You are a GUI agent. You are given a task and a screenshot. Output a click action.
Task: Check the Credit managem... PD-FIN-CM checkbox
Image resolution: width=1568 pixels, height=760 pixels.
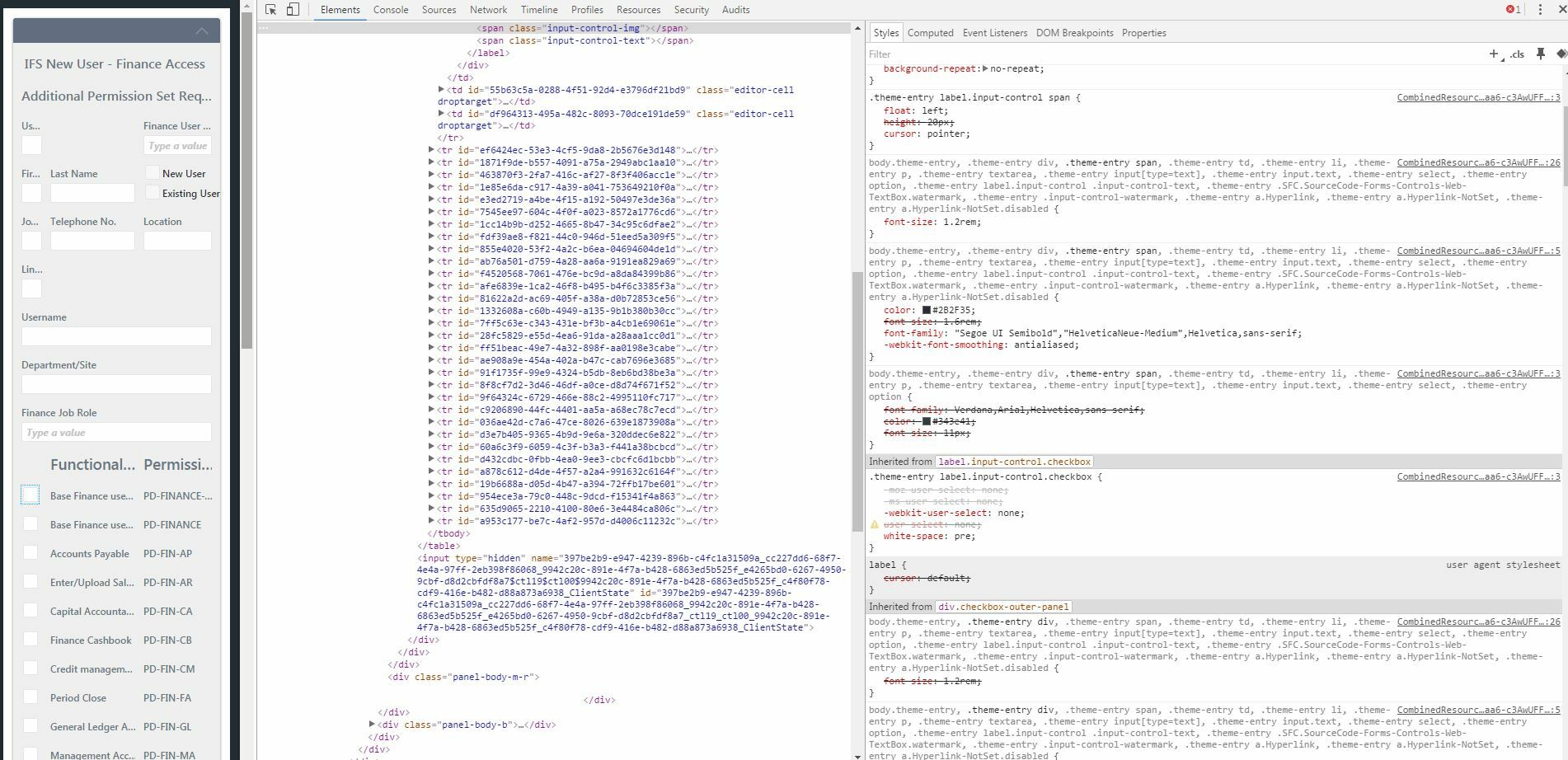[x=31, y=668]
